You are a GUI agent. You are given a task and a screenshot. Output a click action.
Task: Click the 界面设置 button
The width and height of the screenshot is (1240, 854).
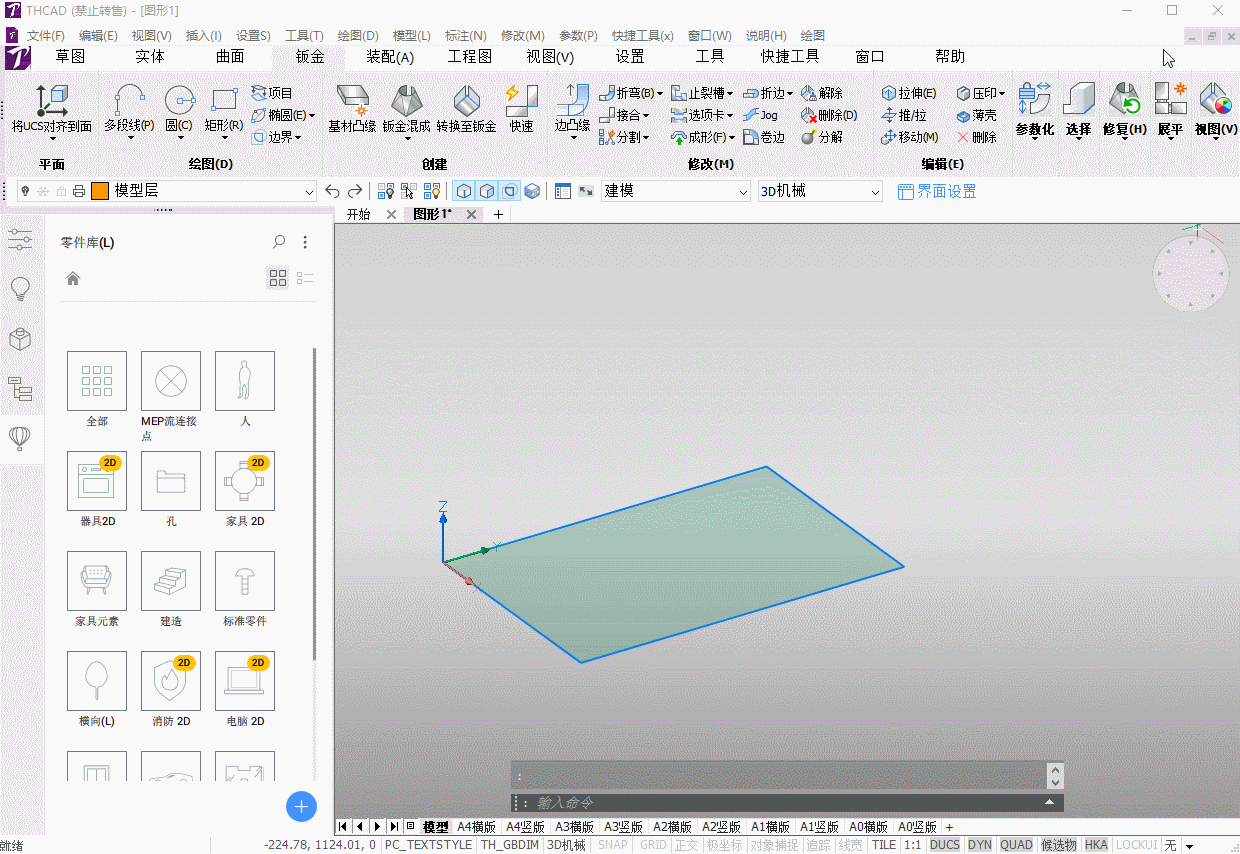(937, 191)
